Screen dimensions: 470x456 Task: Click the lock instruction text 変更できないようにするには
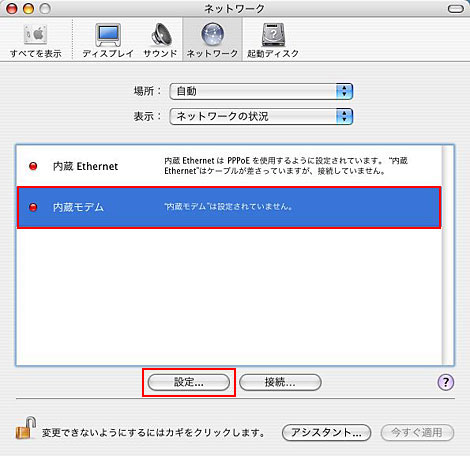(153, 433)
